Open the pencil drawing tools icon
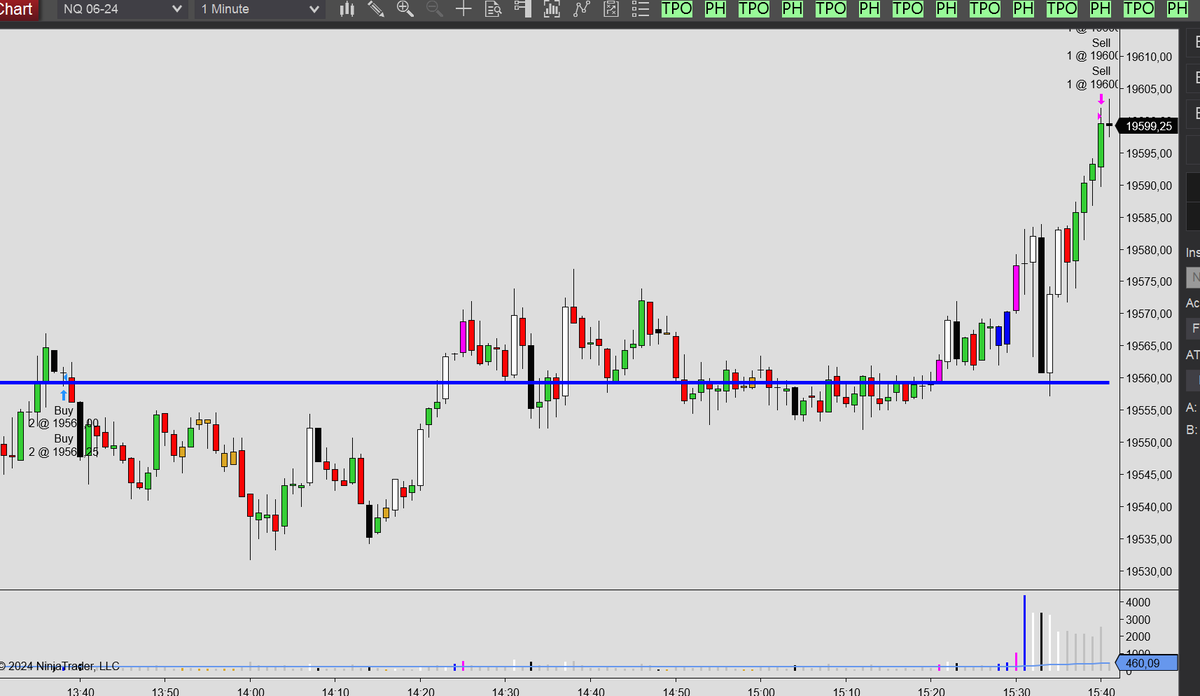Image resolution: width=1200 pixels, height=696 pixels. click(376, 9)
